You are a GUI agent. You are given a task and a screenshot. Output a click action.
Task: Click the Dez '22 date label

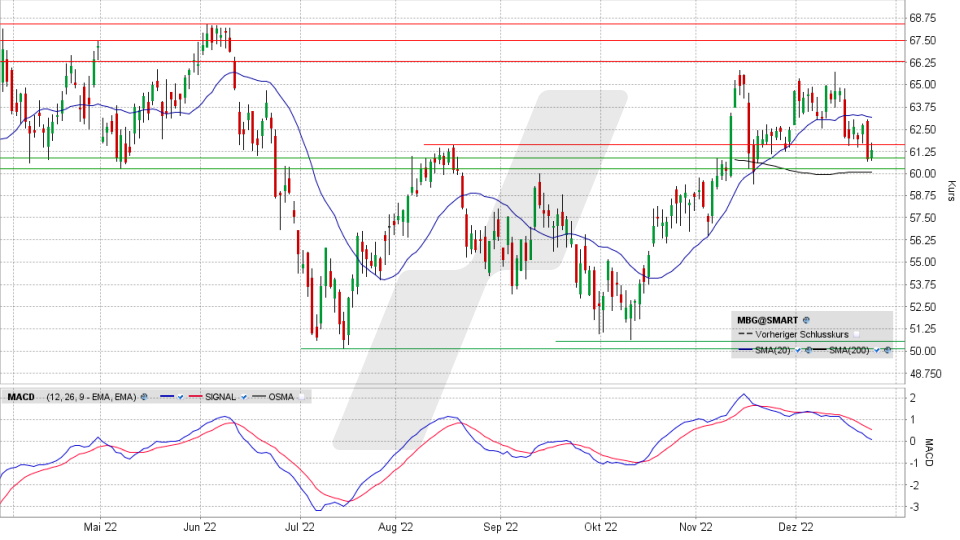(x=796, y=527)
